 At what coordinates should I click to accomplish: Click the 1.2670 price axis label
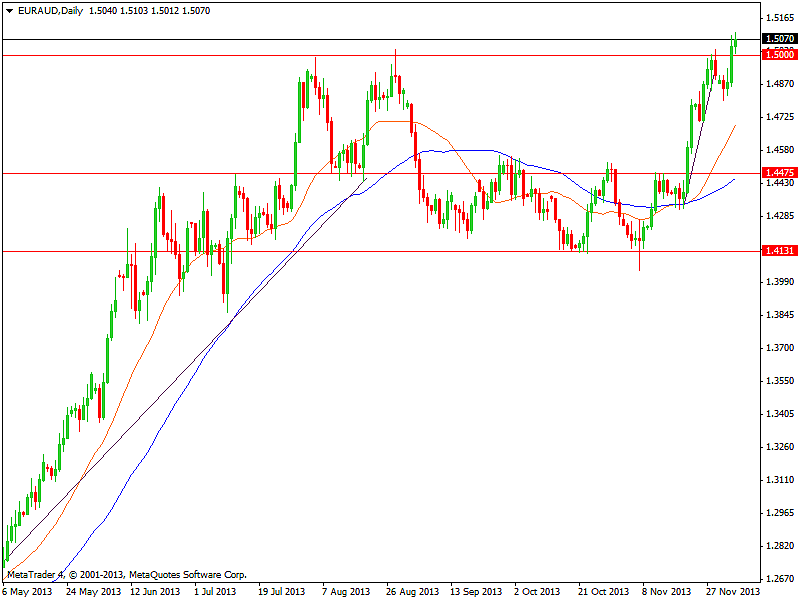click(x=779, y=578)
